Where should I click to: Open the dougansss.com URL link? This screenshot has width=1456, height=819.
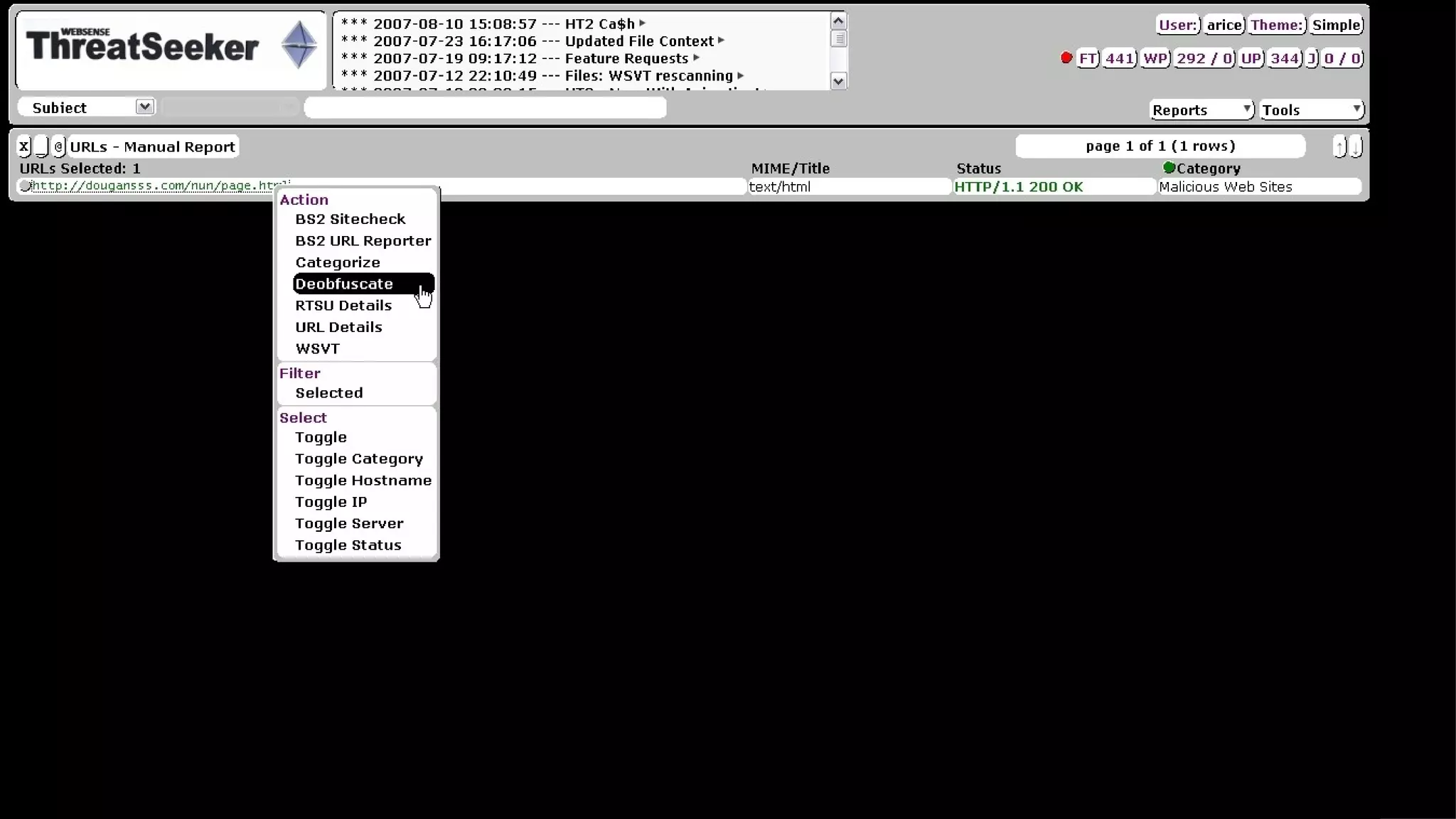coord(153,186)
